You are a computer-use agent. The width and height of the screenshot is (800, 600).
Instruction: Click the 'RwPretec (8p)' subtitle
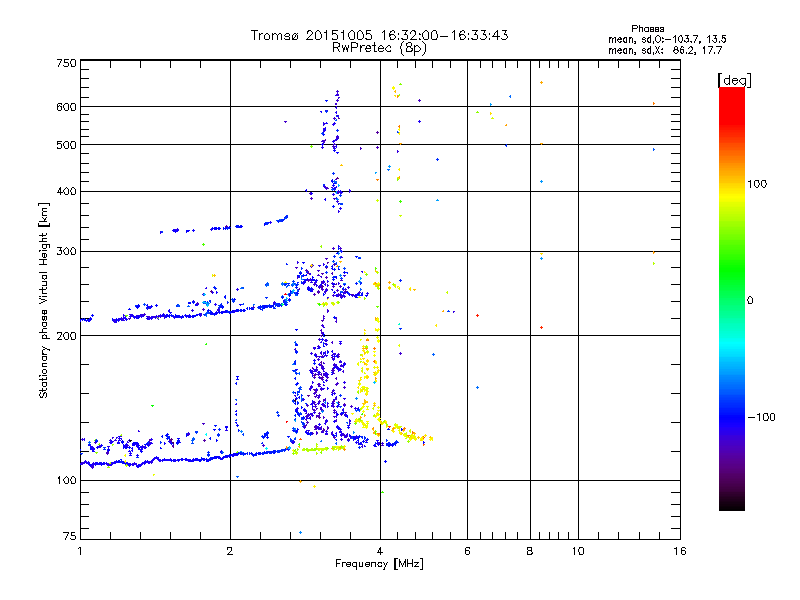pyautogui.click(x=379, y=48)
